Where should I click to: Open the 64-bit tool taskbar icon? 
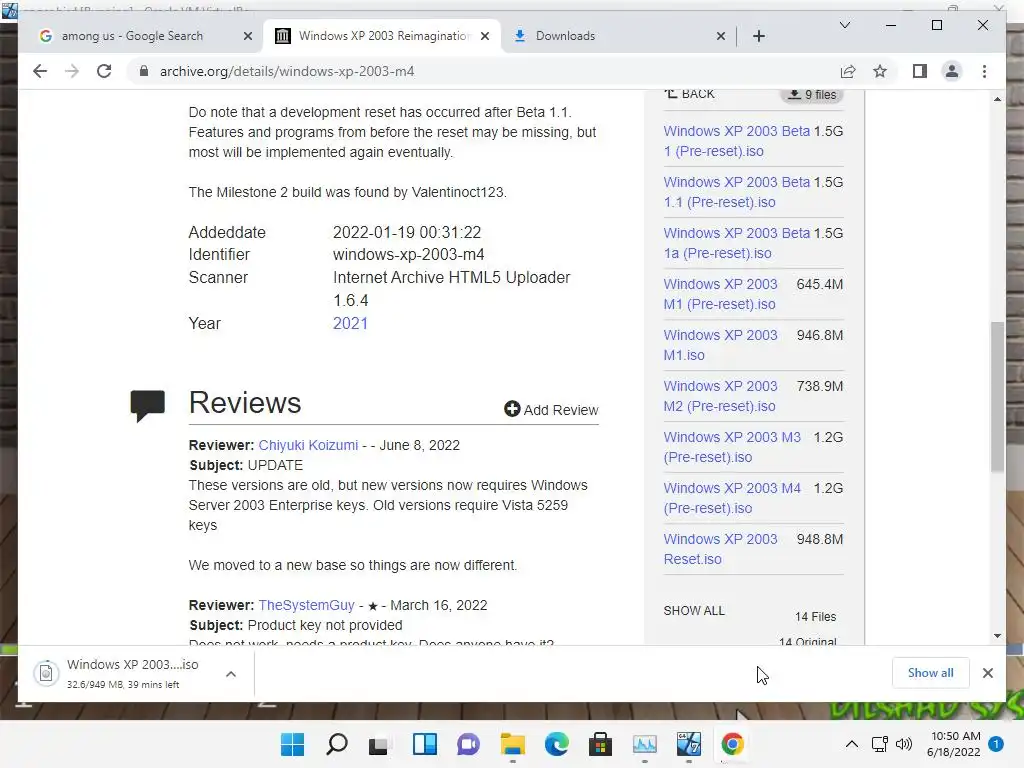pyautogui.click(x=688, y=744)
